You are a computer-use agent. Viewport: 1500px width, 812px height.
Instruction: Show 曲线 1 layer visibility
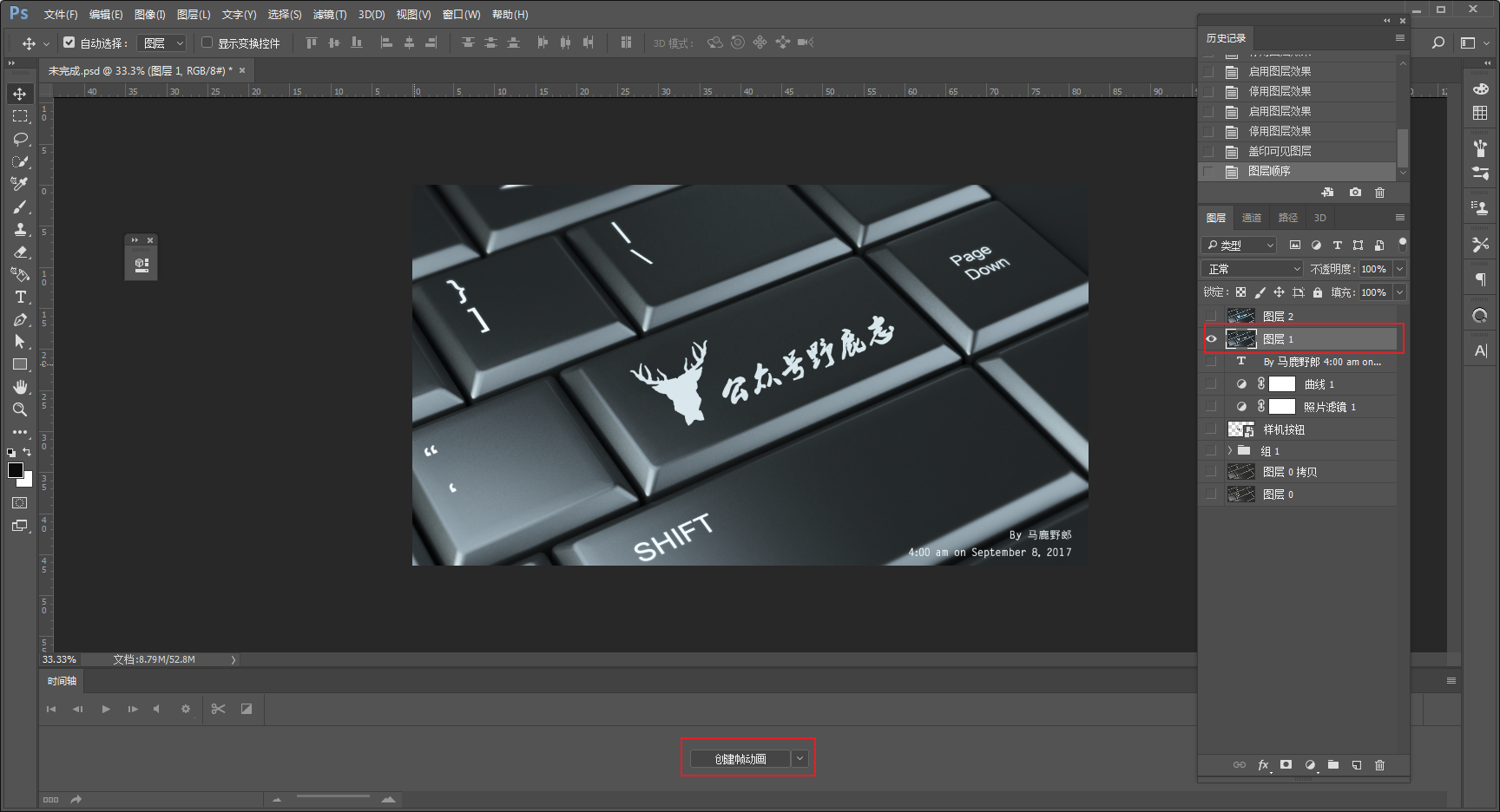pos(1212,383)
